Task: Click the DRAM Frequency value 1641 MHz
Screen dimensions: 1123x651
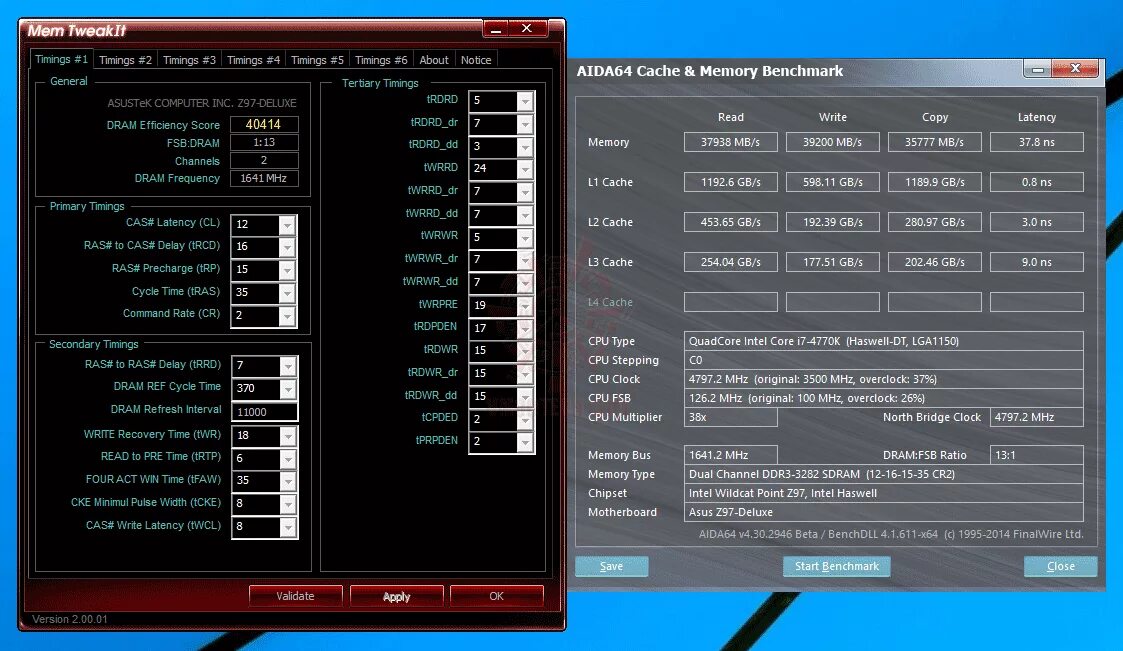Action: click(264, 178)
